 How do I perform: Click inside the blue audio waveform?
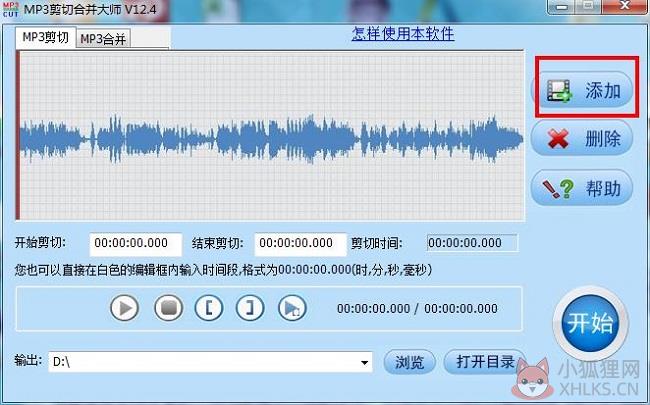tap(272, 139)
